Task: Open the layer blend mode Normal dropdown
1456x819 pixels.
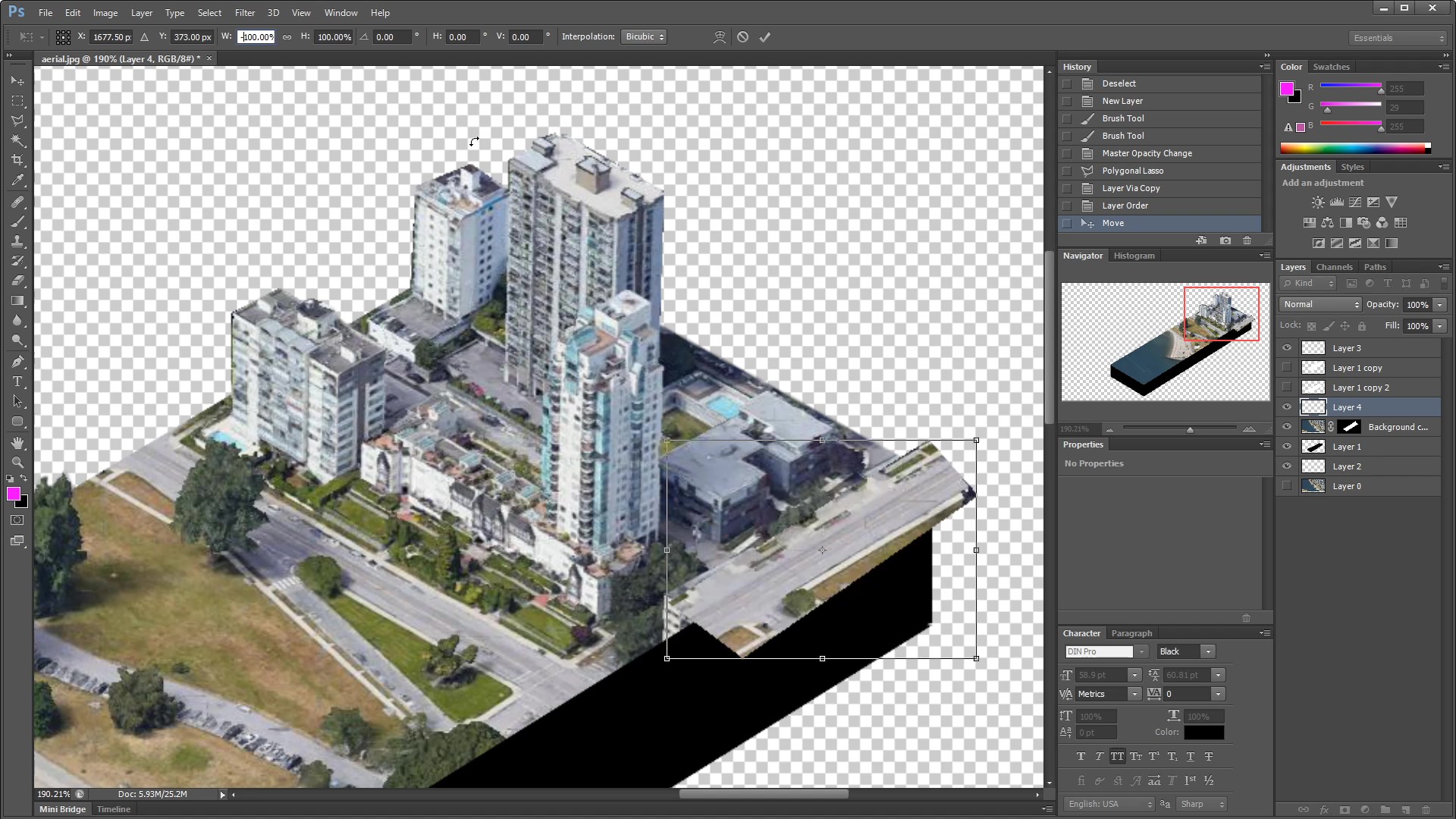Action: [1320, 304]
